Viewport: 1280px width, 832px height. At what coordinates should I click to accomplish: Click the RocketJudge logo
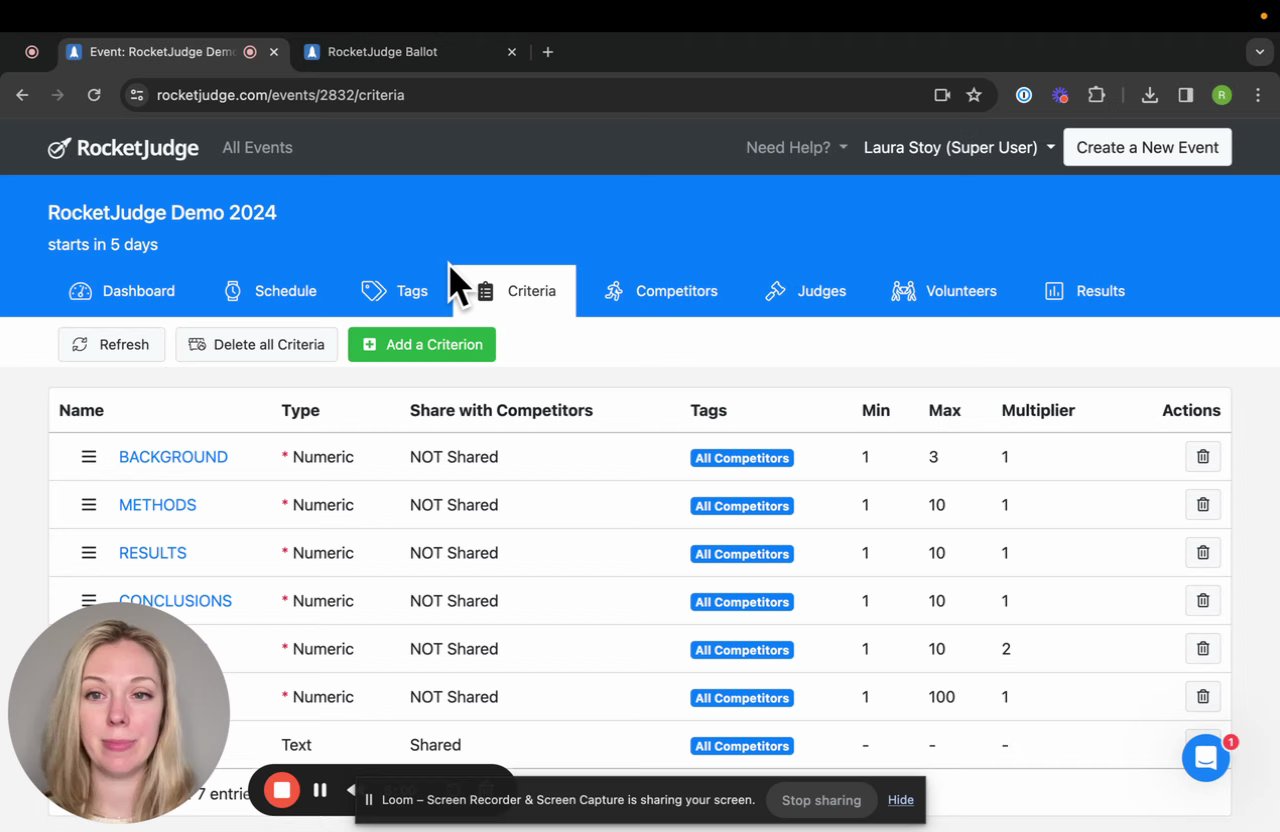[x=123, y=148]
